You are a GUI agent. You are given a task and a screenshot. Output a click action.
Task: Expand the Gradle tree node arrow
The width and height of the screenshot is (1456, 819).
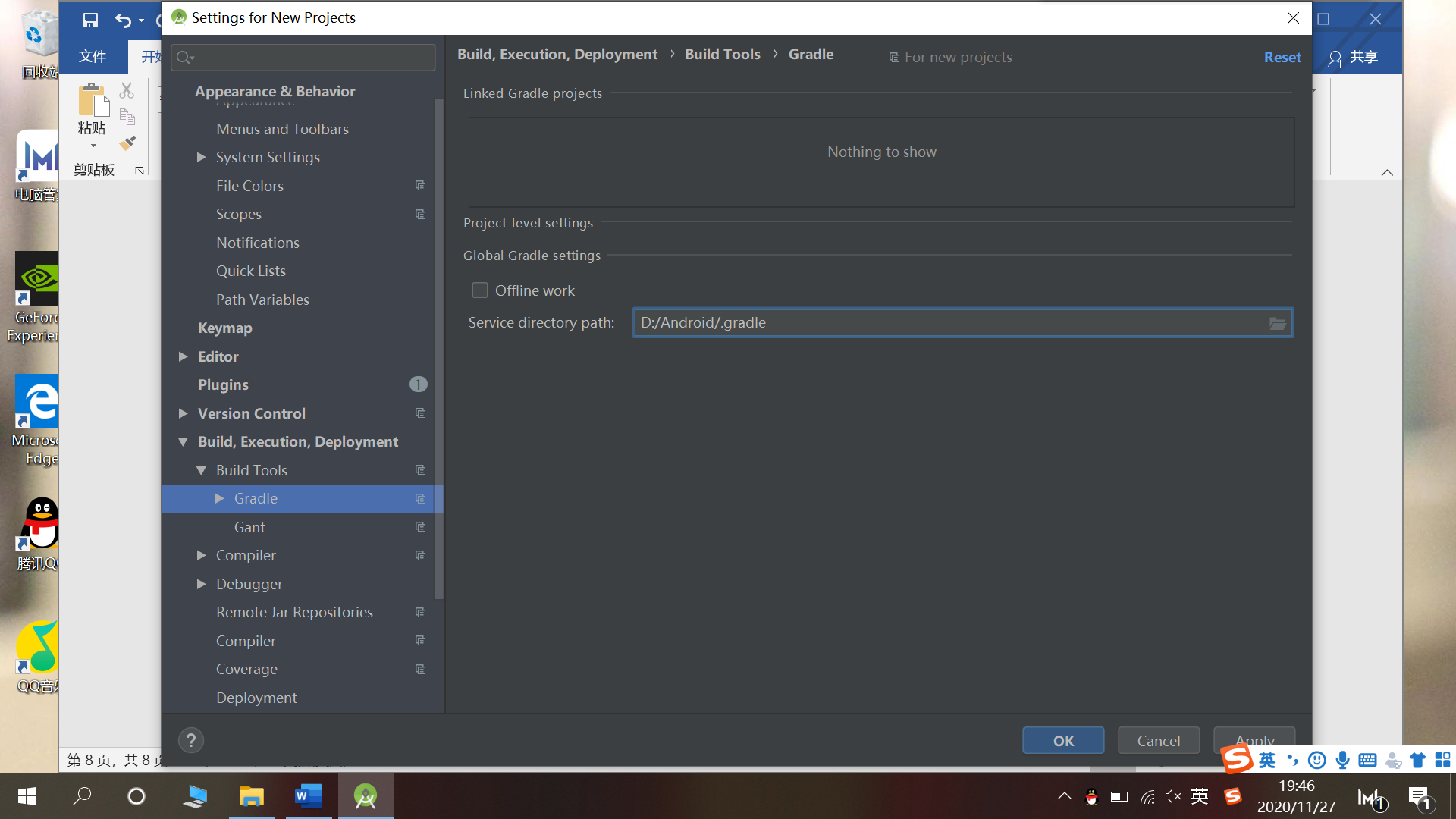pos(219,498)
